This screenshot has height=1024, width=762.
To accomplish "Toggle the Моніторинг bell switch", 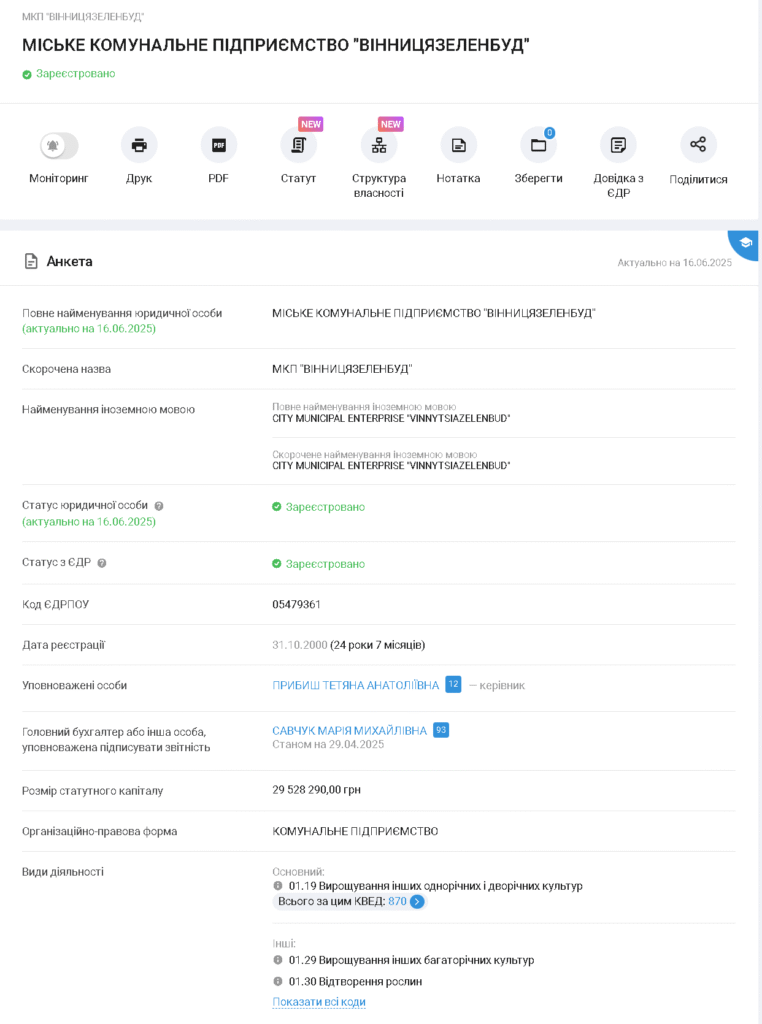I will [58, 146].
